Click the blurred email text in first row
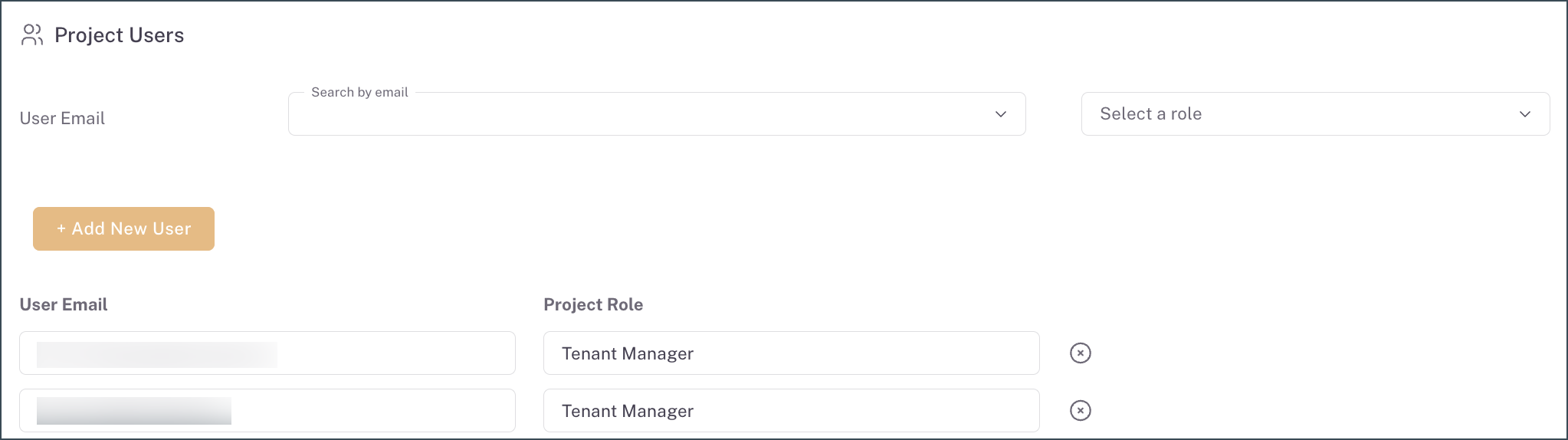Image resolution: width=1568 pixels, height=440 pixels. click(156, 354)
